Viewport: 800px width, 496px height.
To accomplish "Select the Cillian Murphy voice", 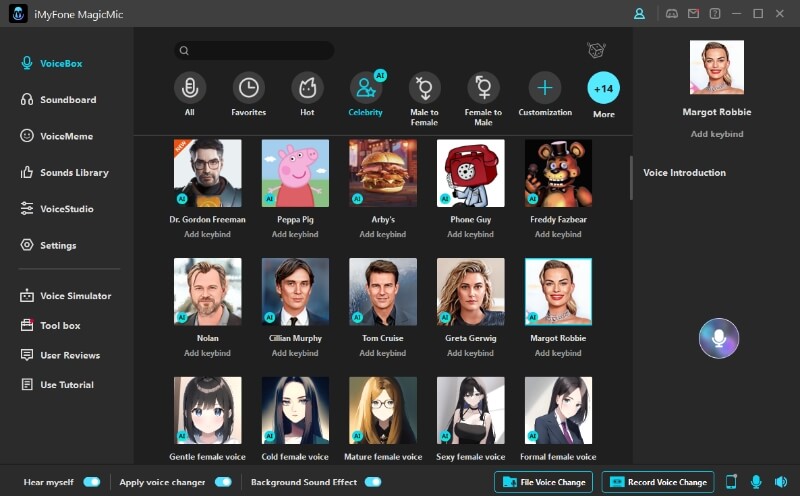I will (x=295, y=291).
